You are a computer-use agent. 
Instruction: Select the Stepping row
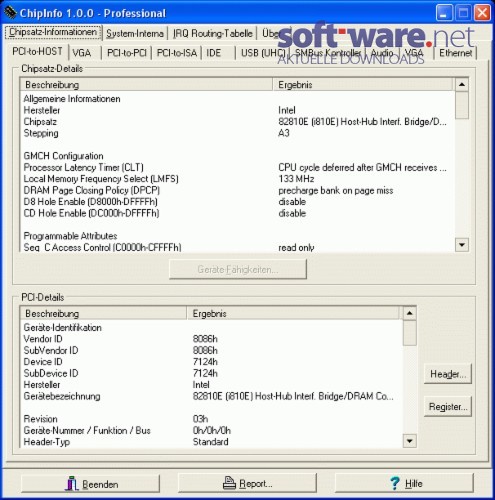(x=237, y=133)
